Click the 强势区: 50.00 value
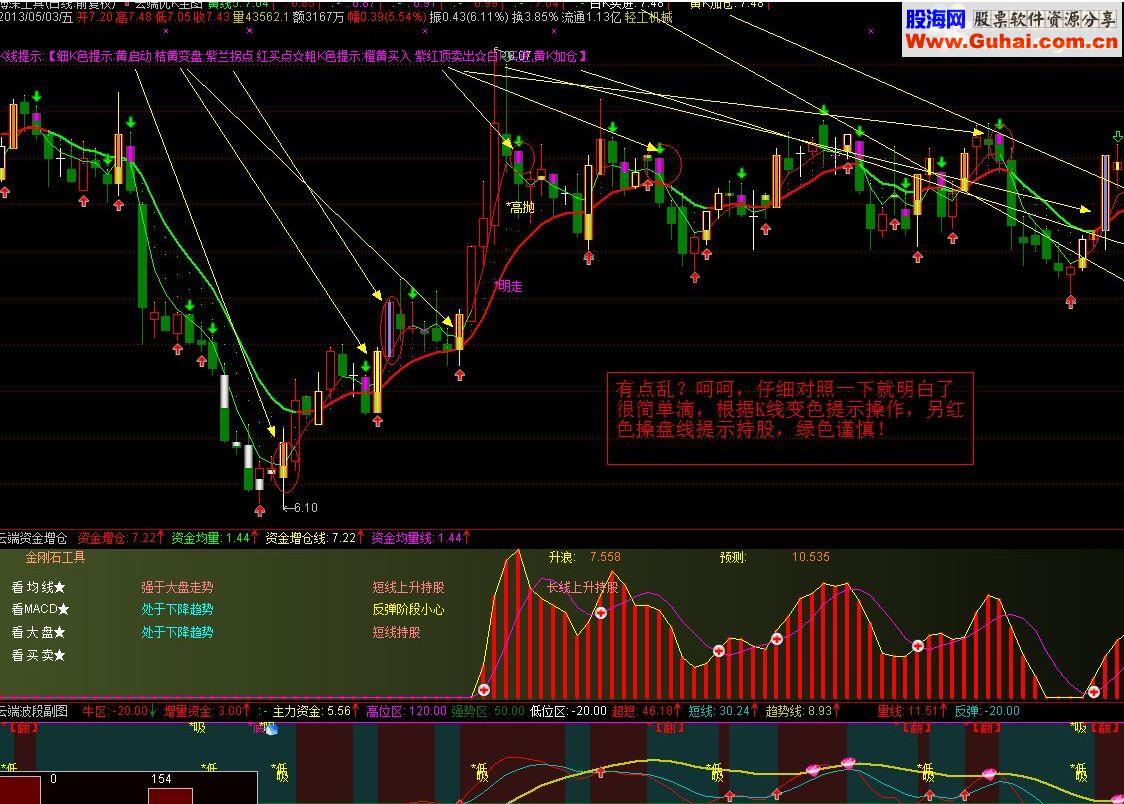This screenshot has width=1124, height=804. (488, 711)
